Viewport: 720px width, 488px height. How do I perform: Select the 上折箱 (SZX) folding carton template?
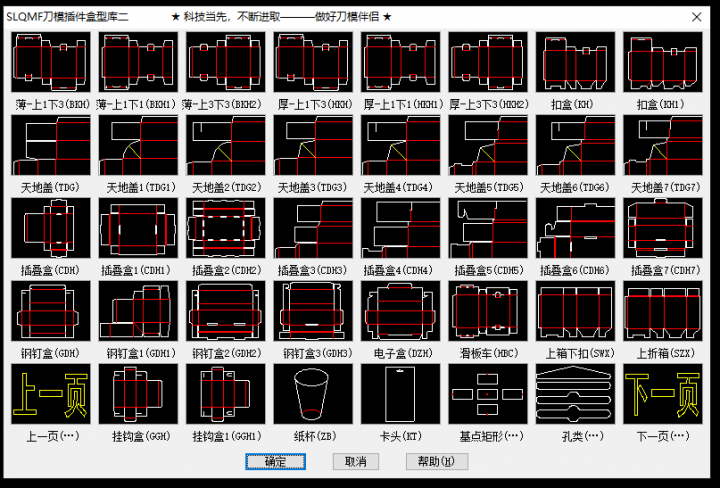pyautogui.click(x=663, y=311)
